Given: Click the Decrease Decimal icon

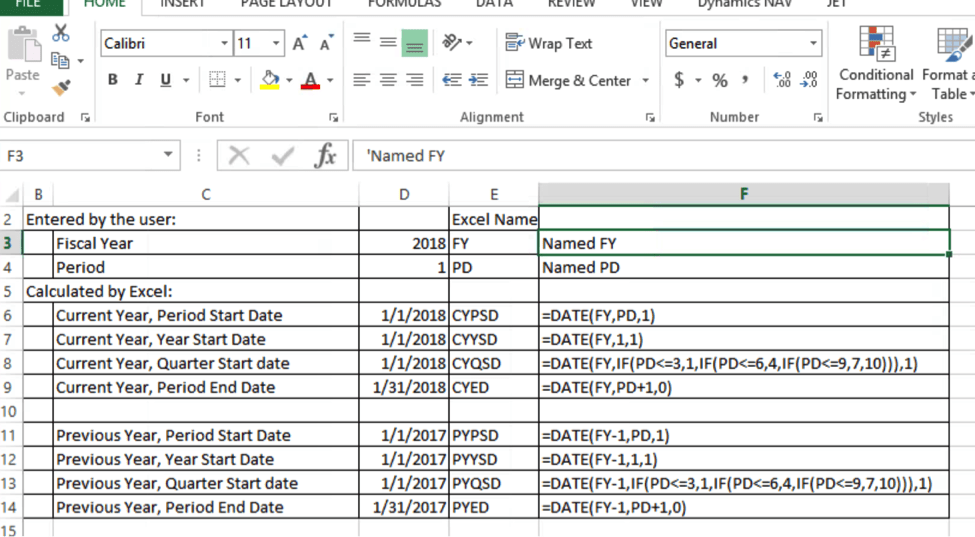Looking at the screenshot, I should point(809,80).
